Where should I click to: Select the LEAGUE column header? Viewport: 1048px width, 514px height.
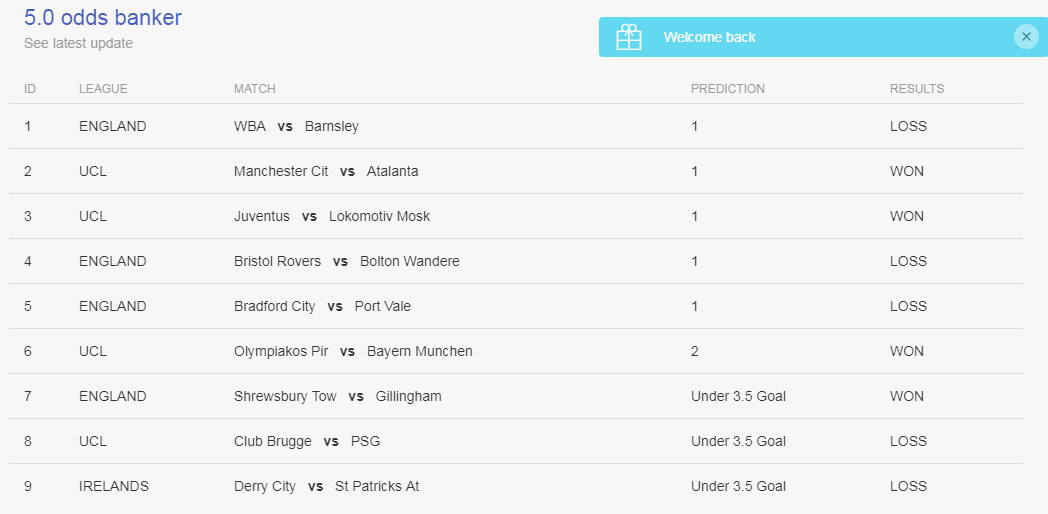coord(103,89)
